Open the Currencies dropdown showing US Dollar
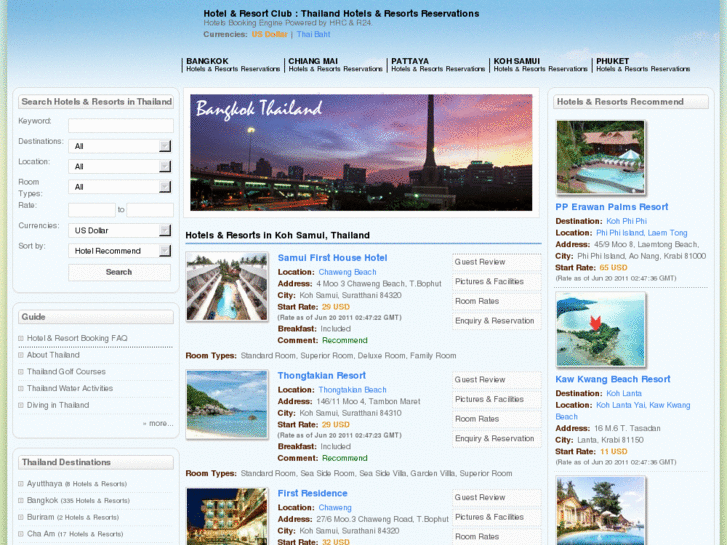Image resolution: width=727 pixels, height=545 pixels. point(120,231)
